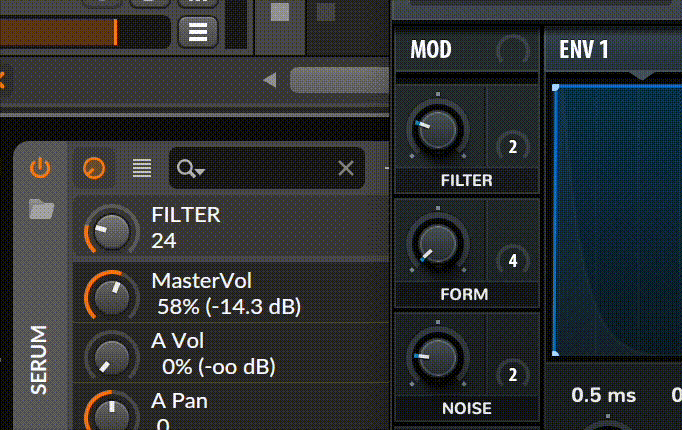The image size is (682, 430).
Task: Click the MasterVol parameter knob
Action: 112,296
